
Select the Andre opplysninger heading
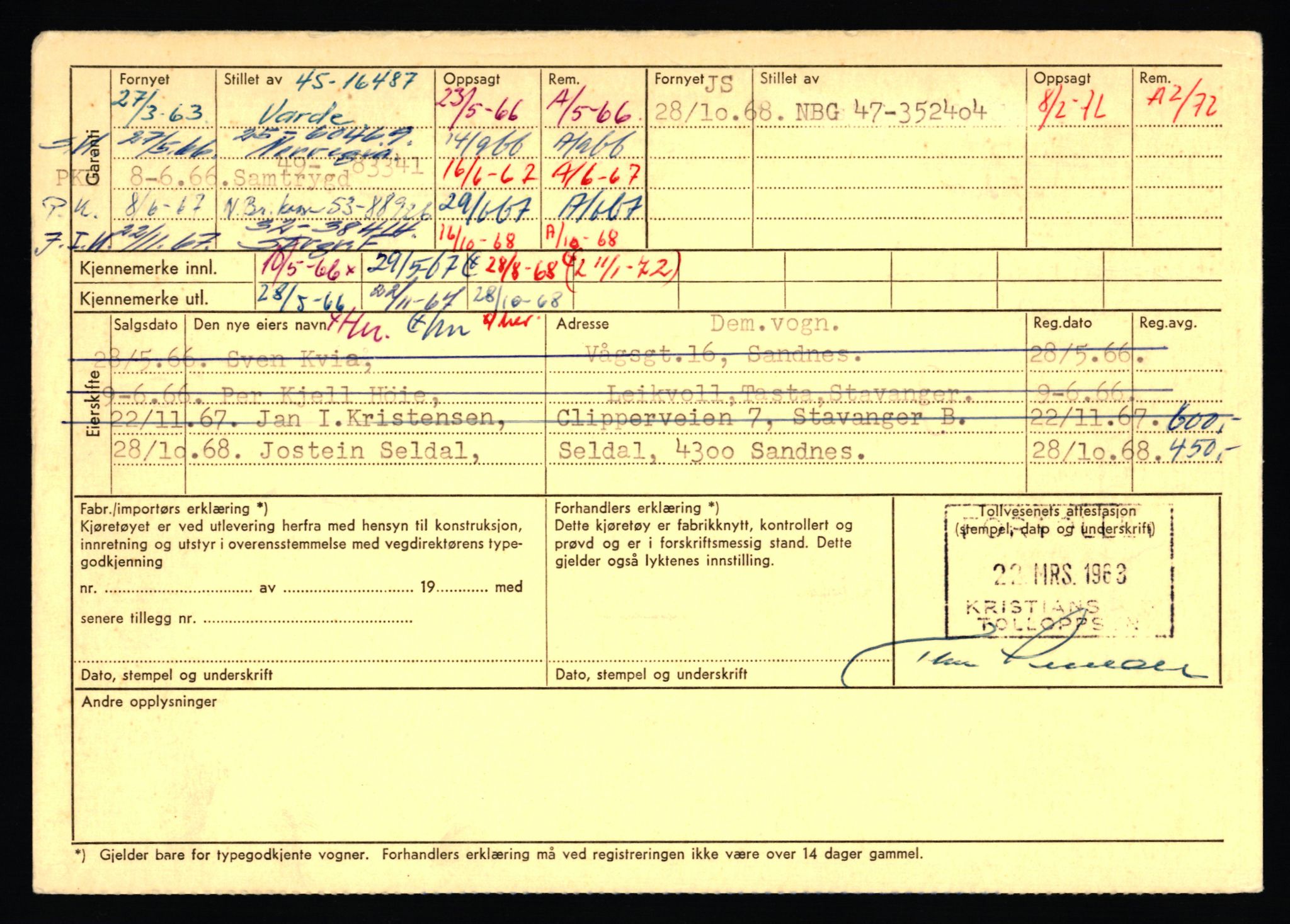click(x=149, y=702)
